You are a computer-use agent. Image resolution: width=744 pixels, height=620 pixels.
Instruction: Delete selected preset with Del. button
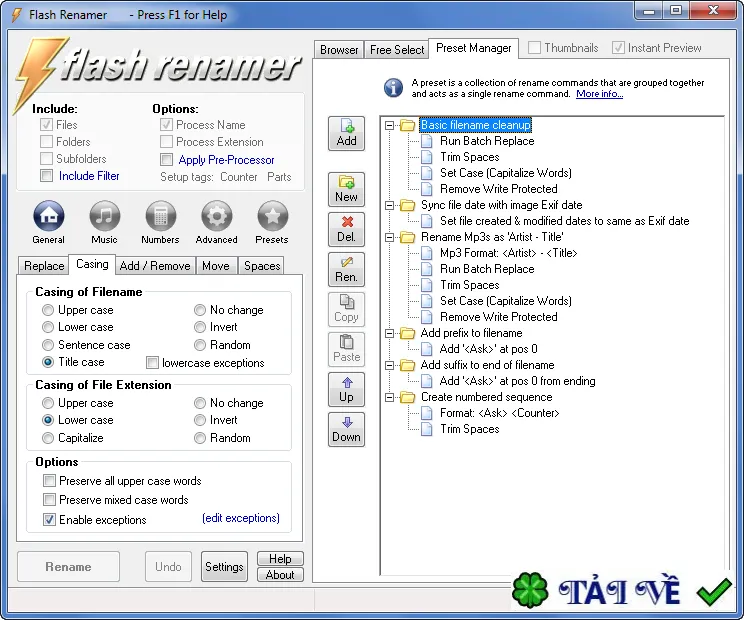tap(346, 229)
